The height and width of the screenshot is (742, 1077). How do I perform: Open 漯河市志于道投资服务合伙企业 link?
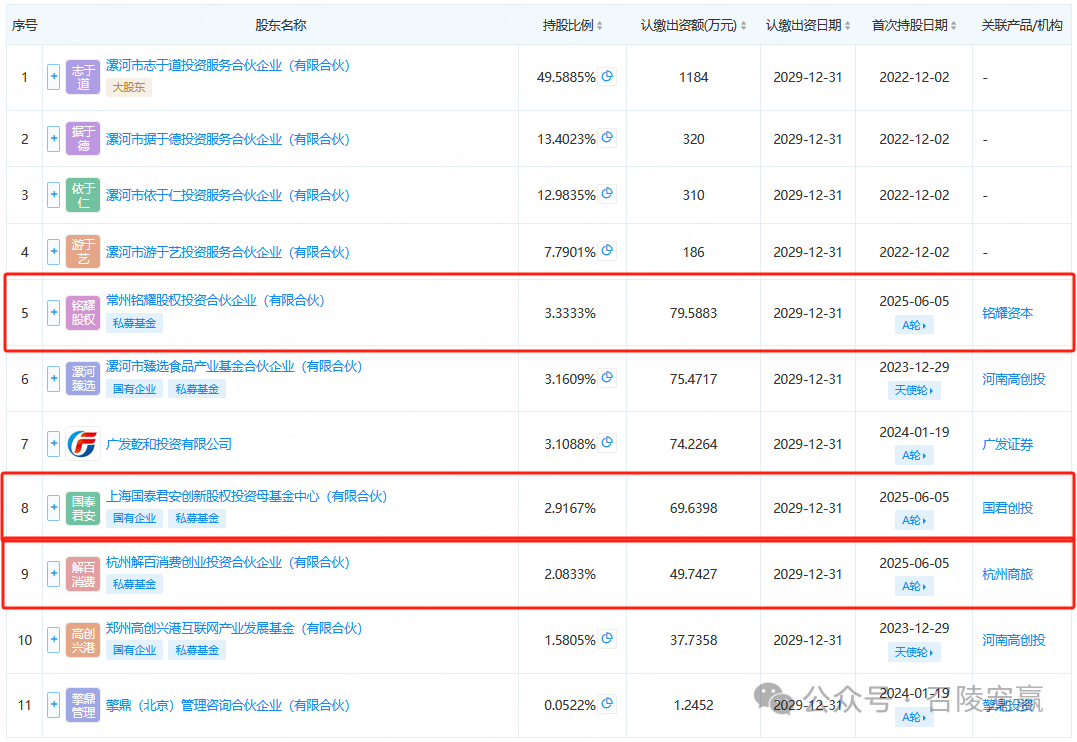pyautogui.click(x=228, y=65)
